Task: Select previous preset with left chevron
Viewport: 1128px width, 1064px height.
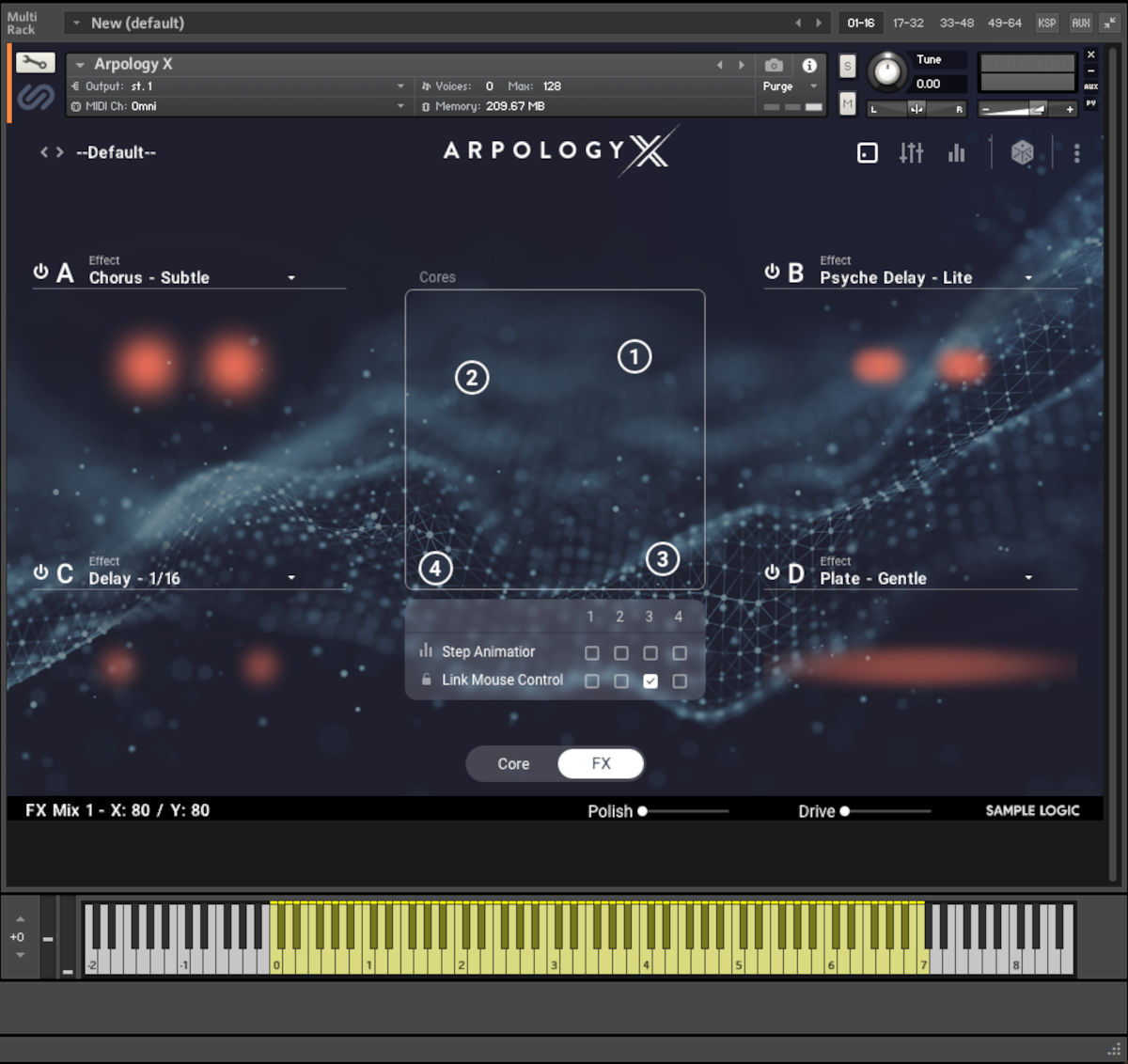Action: coord(43,152)
